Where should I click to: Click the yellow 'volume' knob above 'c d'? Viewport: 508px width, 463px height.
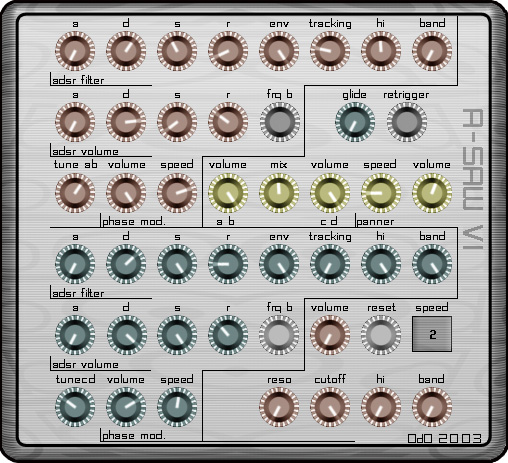point(330,193)
